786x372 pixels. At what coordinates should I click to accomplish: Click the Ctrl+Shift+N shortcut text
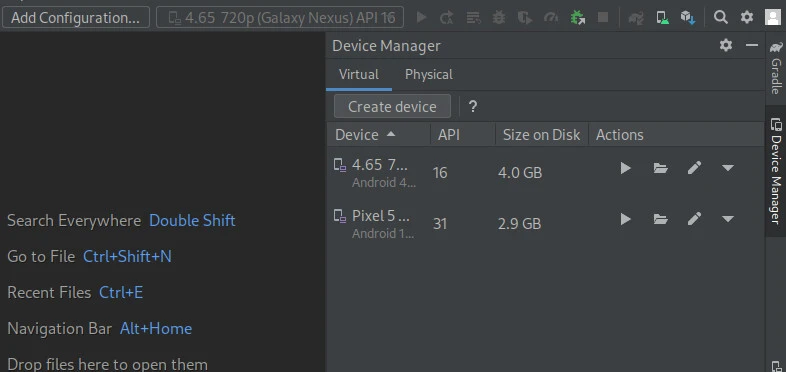point(127,257)
